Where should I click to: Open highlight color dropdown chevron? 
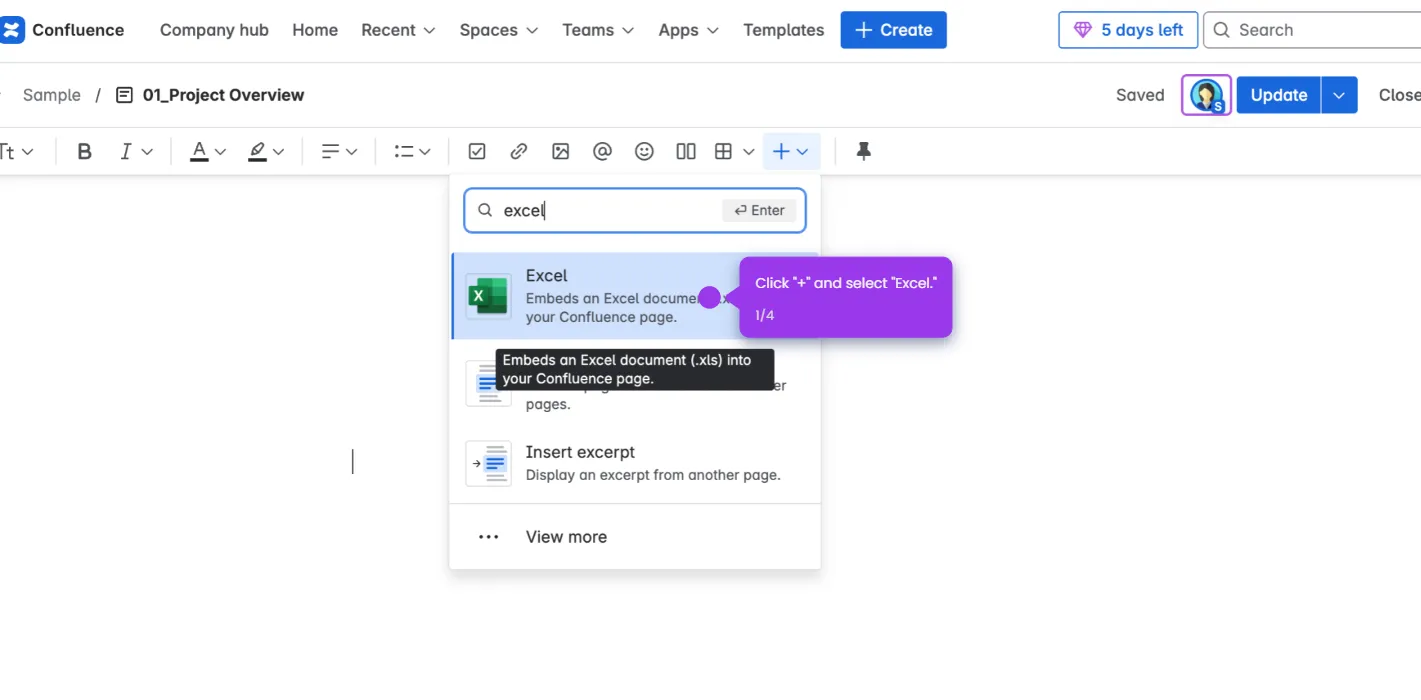pos(278,152)
